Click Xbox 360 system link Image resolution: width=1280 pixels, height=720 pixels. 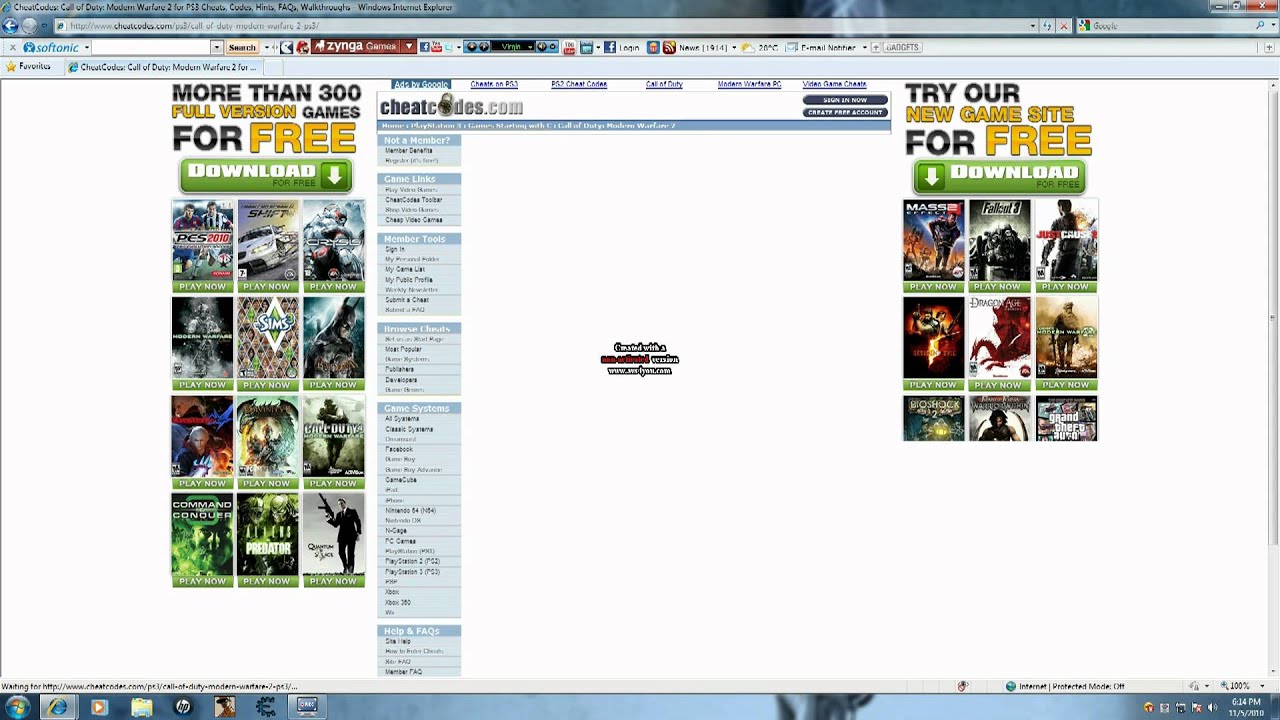pos(398,602)
